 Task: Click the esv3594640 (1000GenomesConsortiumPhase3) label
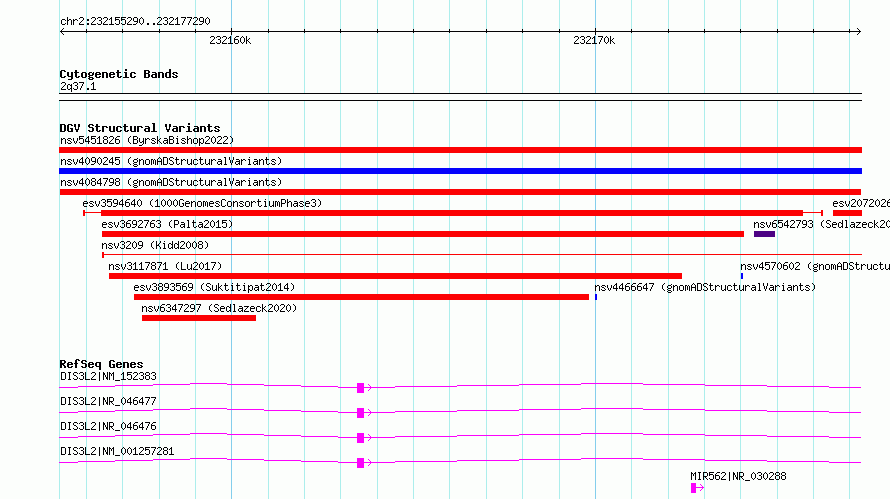[202, 203]
